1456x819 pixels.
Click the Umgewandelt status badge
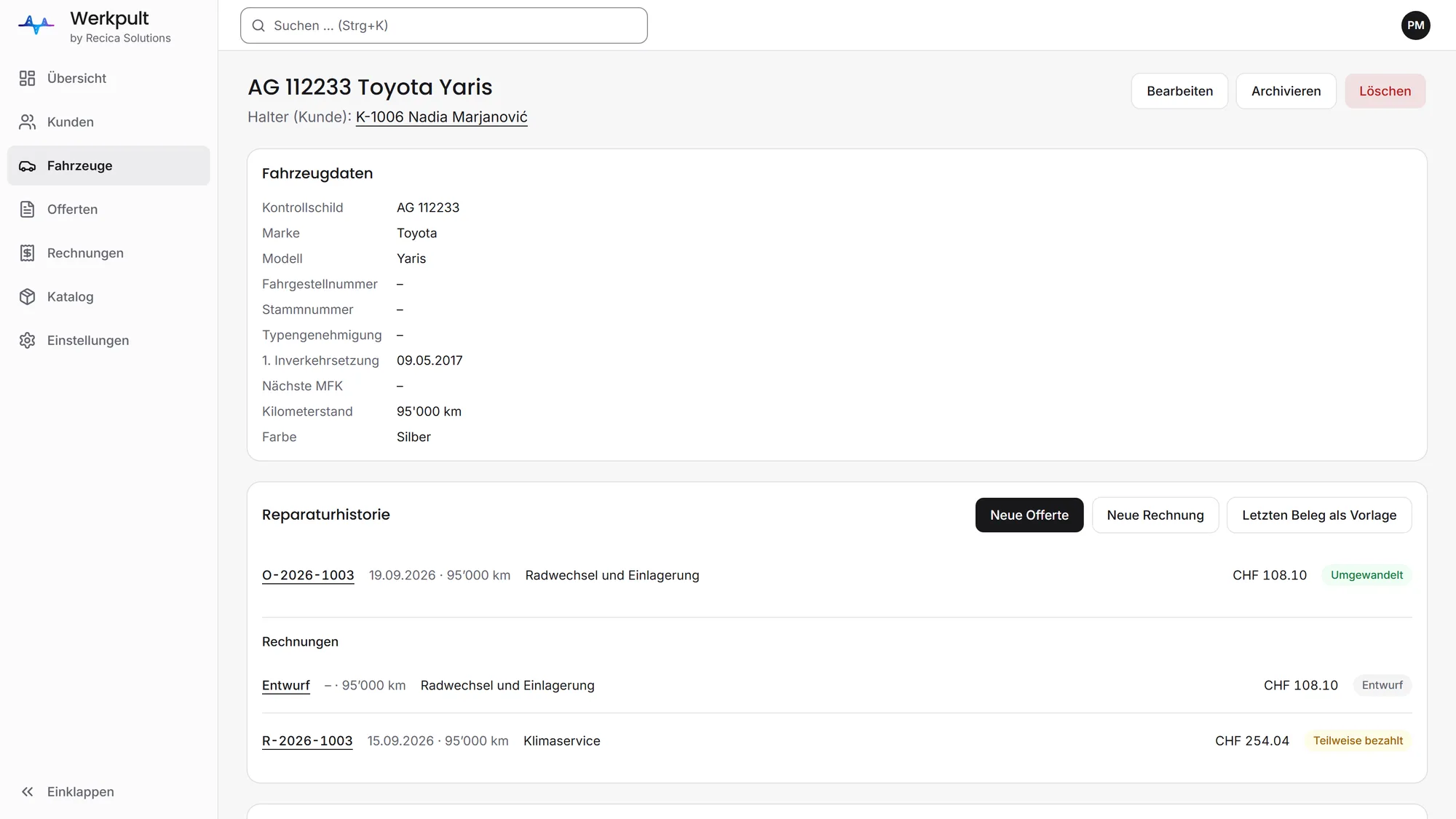[x=1366, y=575]
